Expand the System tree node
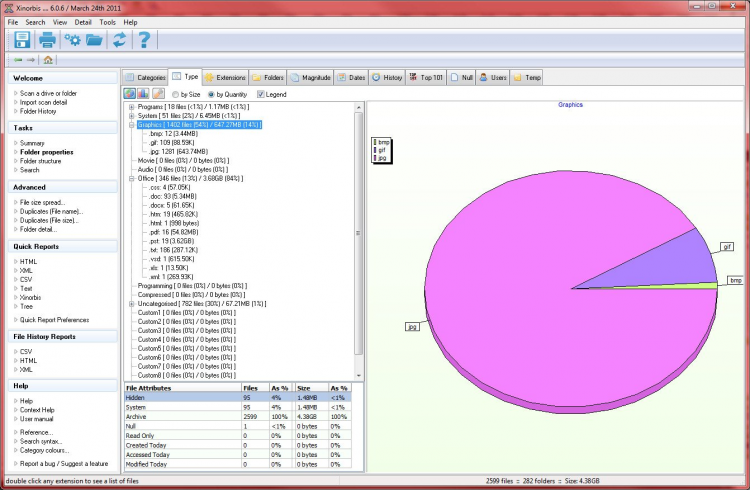 coord(131,115)
